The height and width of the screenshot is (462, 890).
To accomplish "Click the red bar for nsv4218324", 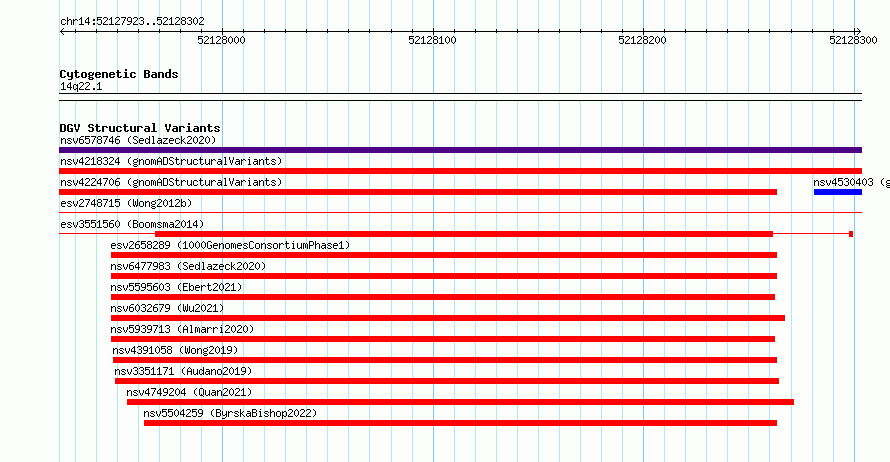I will (x=460, y=171).
